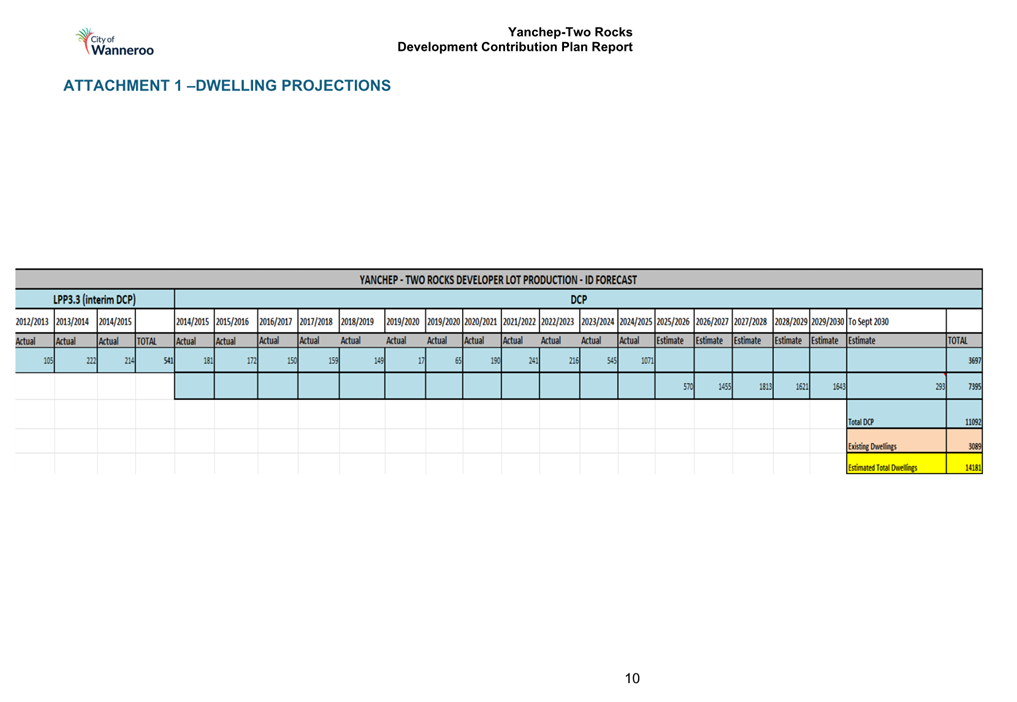Viewport: 1017px width, 702px height.
Task: Click the 'To Sept 2030' column header
Action: 868,320
